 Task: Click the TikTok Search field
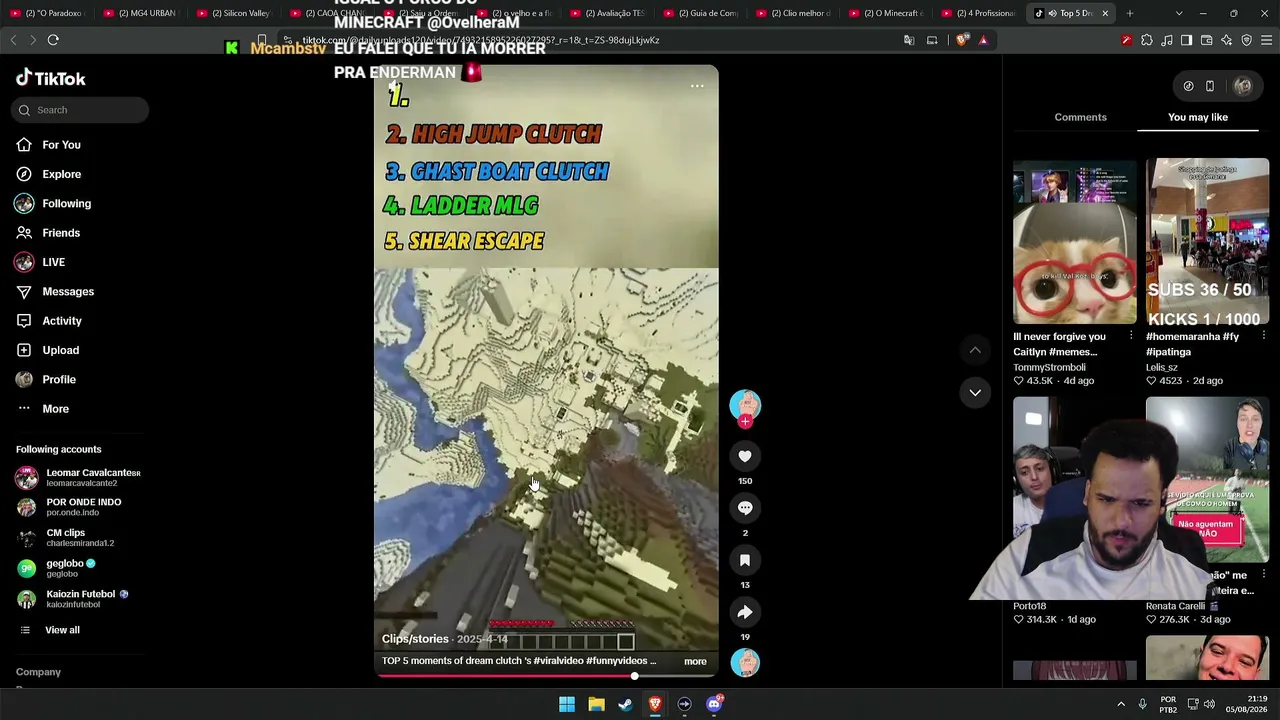pyautogui.click(x=80, y=110)
